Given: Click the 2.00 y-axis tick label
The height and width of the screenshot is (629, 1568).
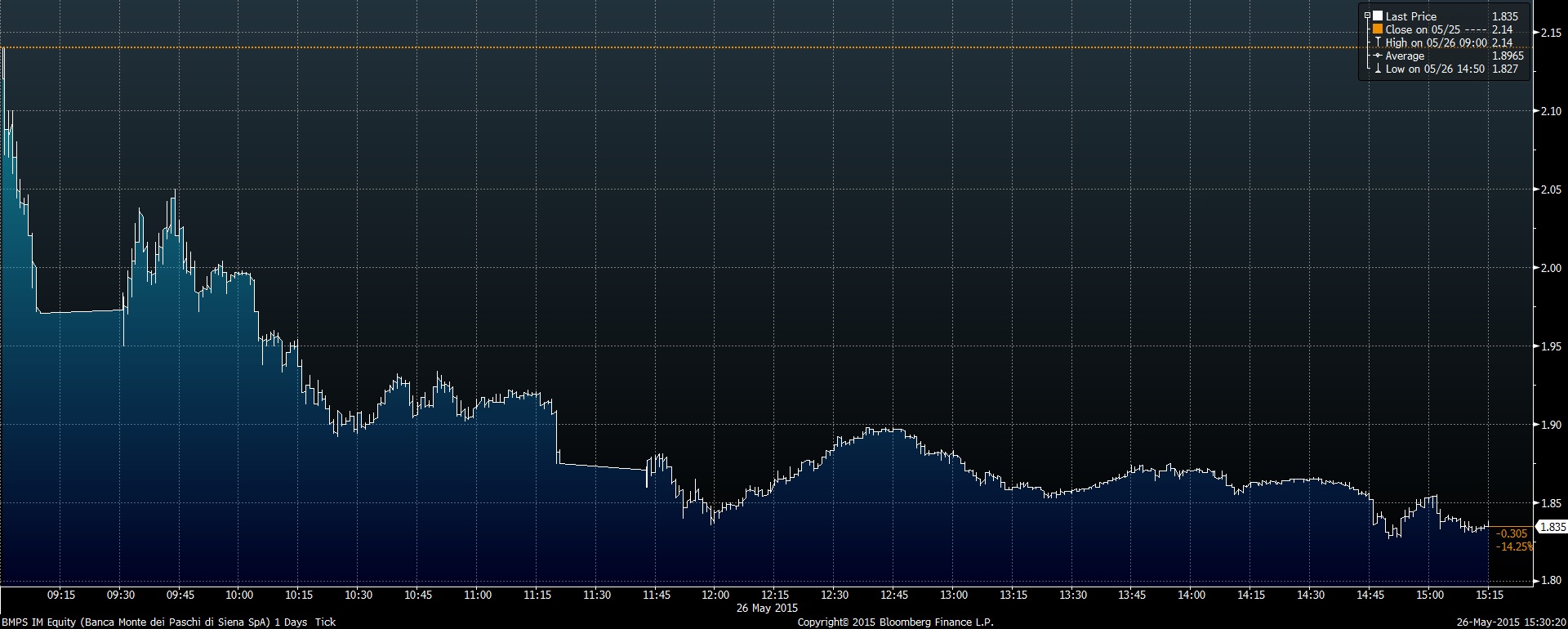Looking at the screenshot, I should click(1550, 268).
